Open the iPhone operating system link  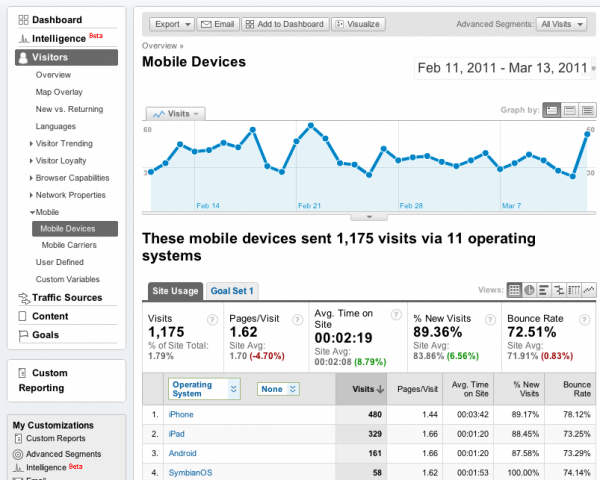click(x=181, y=415)
